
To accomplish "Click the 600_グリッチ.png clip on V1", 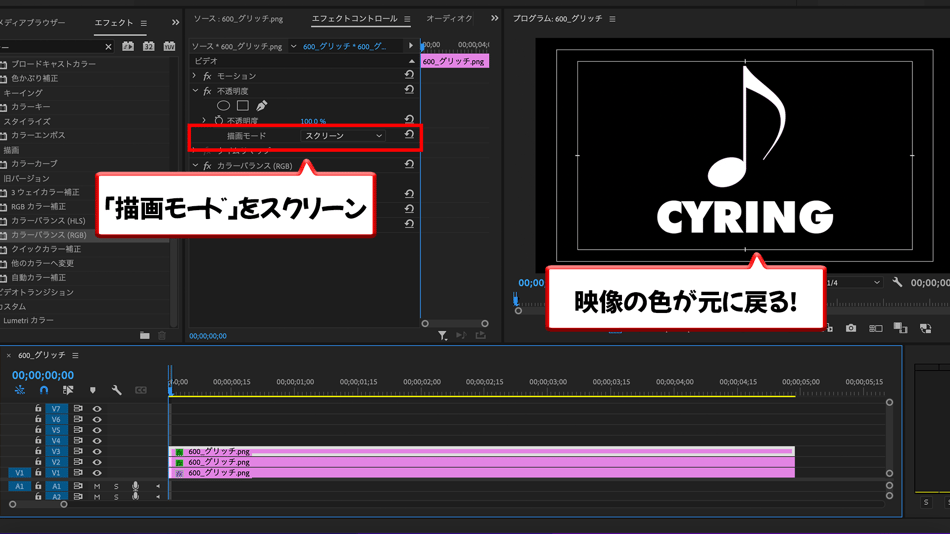I will 480,473.
